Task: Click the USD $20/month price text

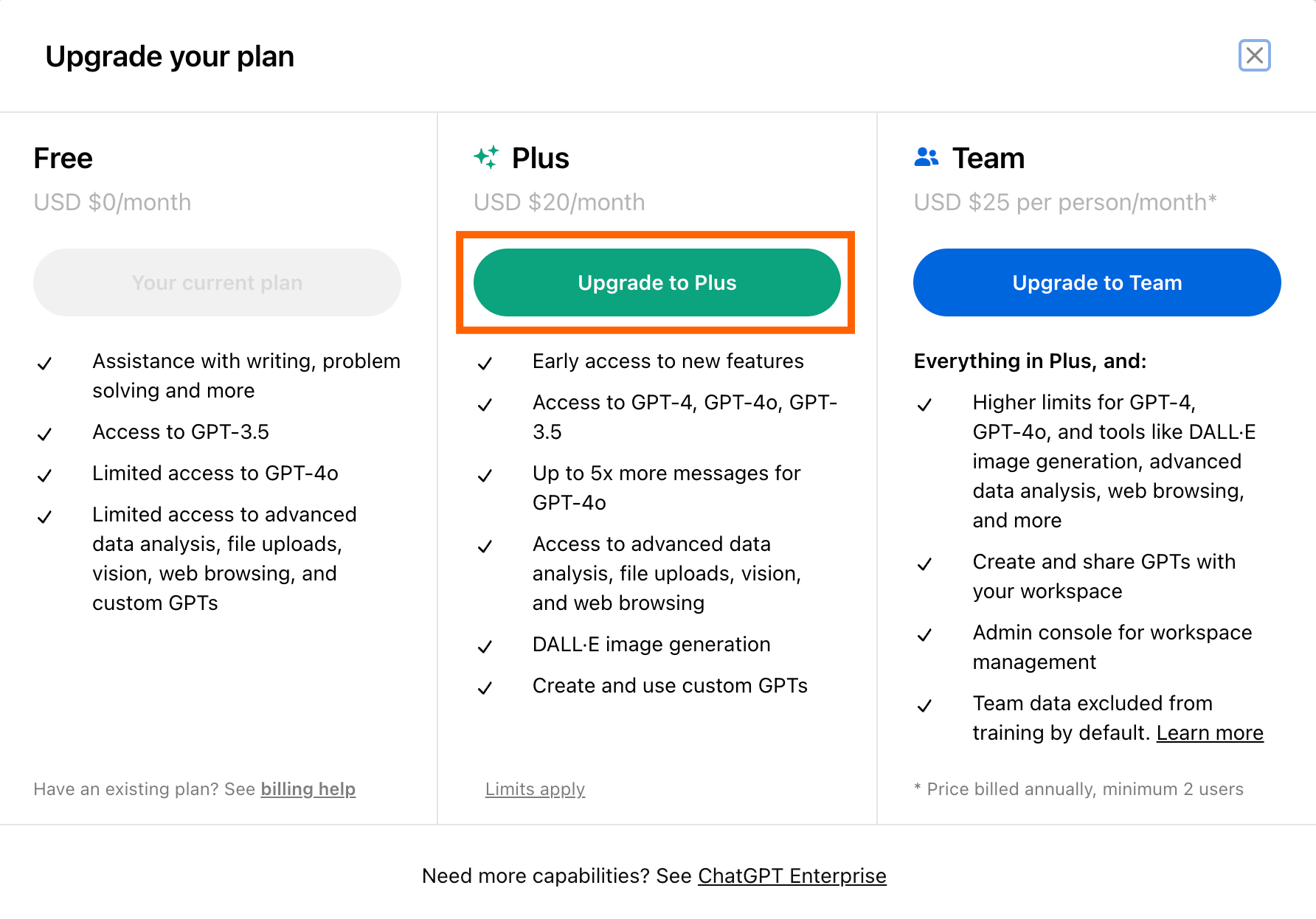Action: 559,202
